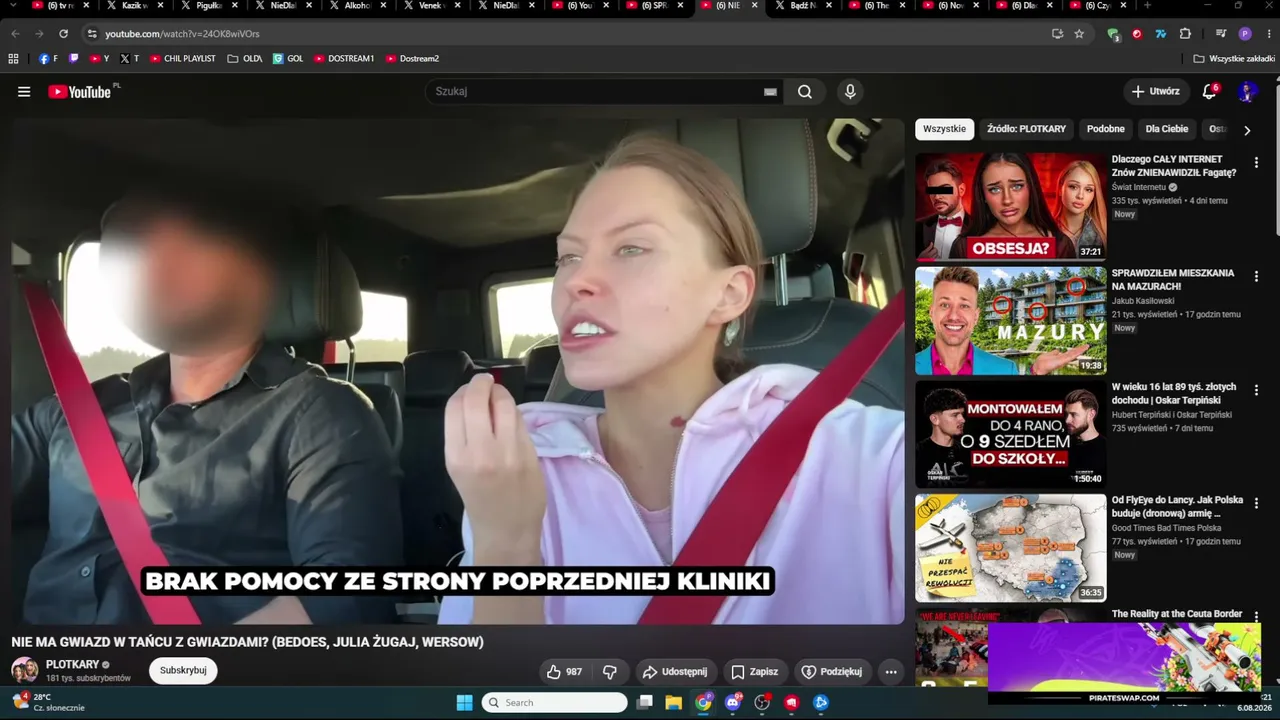The height and width of the screenshot is (720, 1280).
Task: Open Chrome profile avatar
Action: coord(1245,34)
